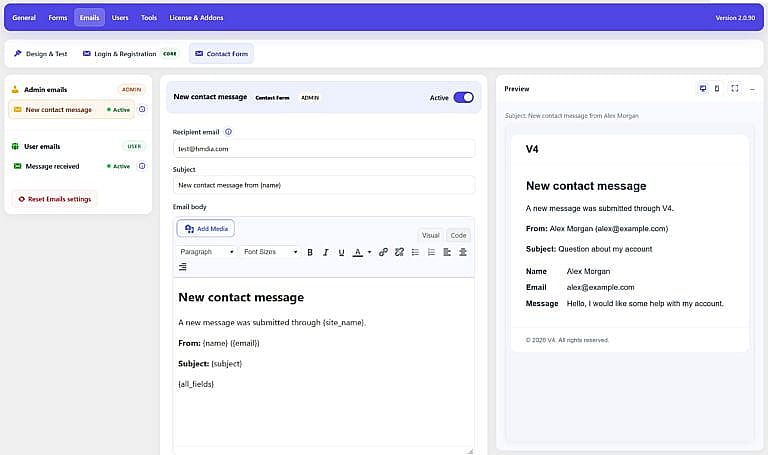Screen dimensions: 768x455
Task: Switch preview to mobile view
Action: (x=717, y=89)
